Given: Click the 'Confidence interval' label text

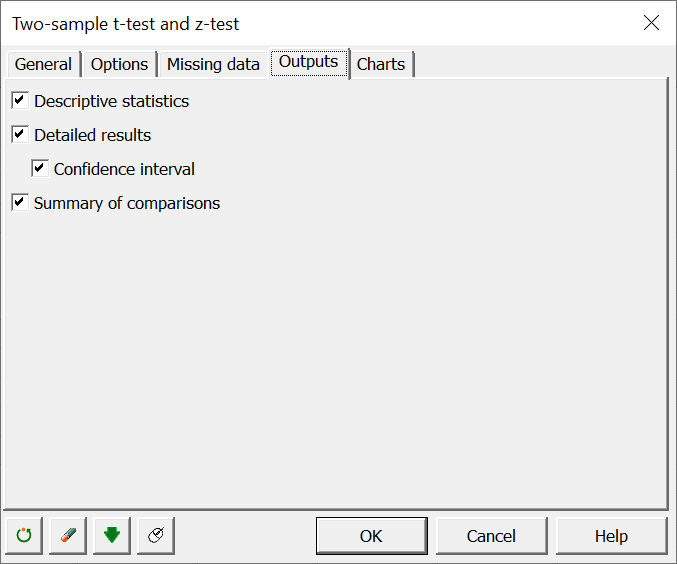Looking at the screenshot, I should (124, 169).
